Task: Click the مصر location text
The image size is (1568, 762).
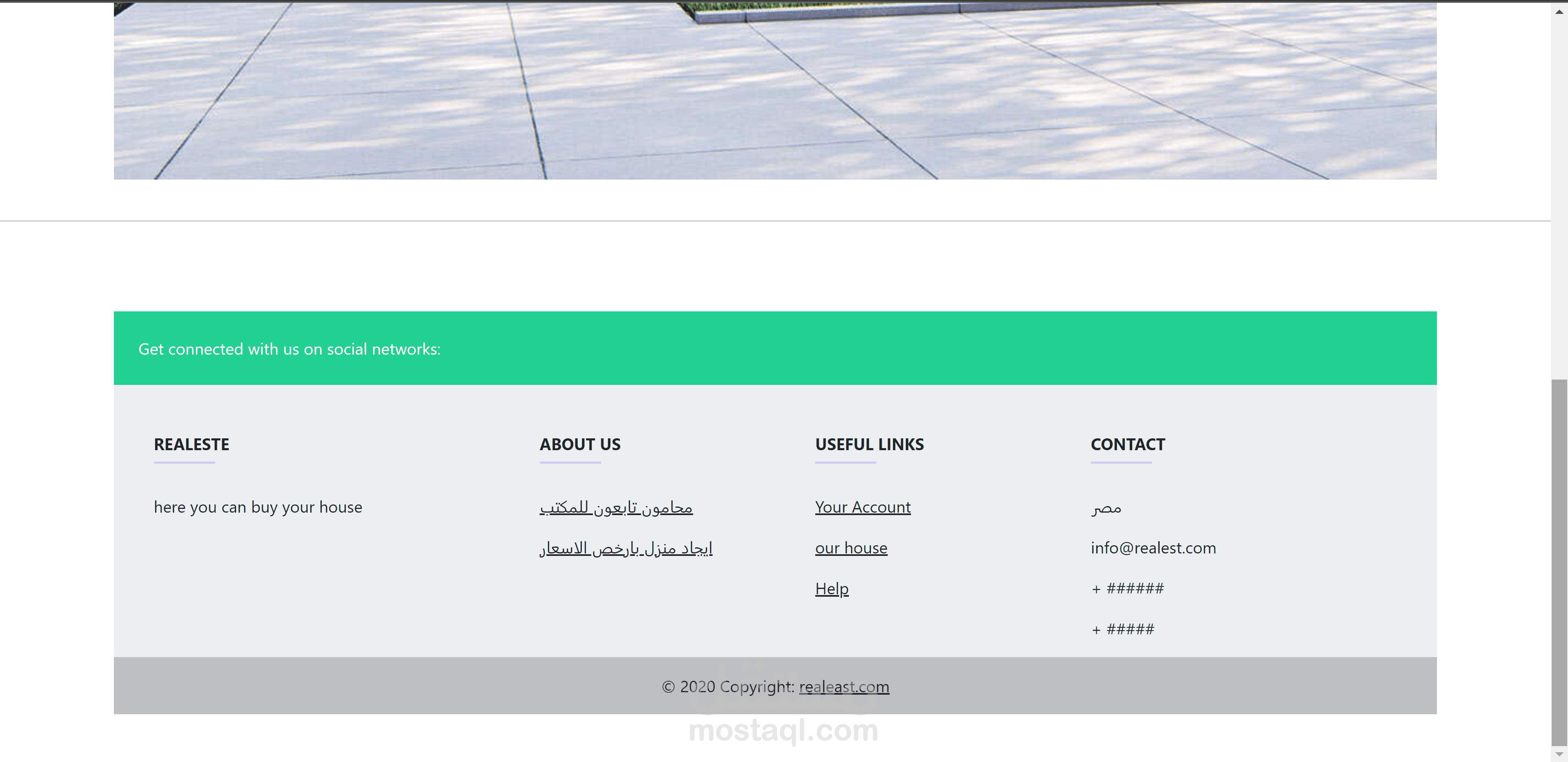Action: point(1106,508)
